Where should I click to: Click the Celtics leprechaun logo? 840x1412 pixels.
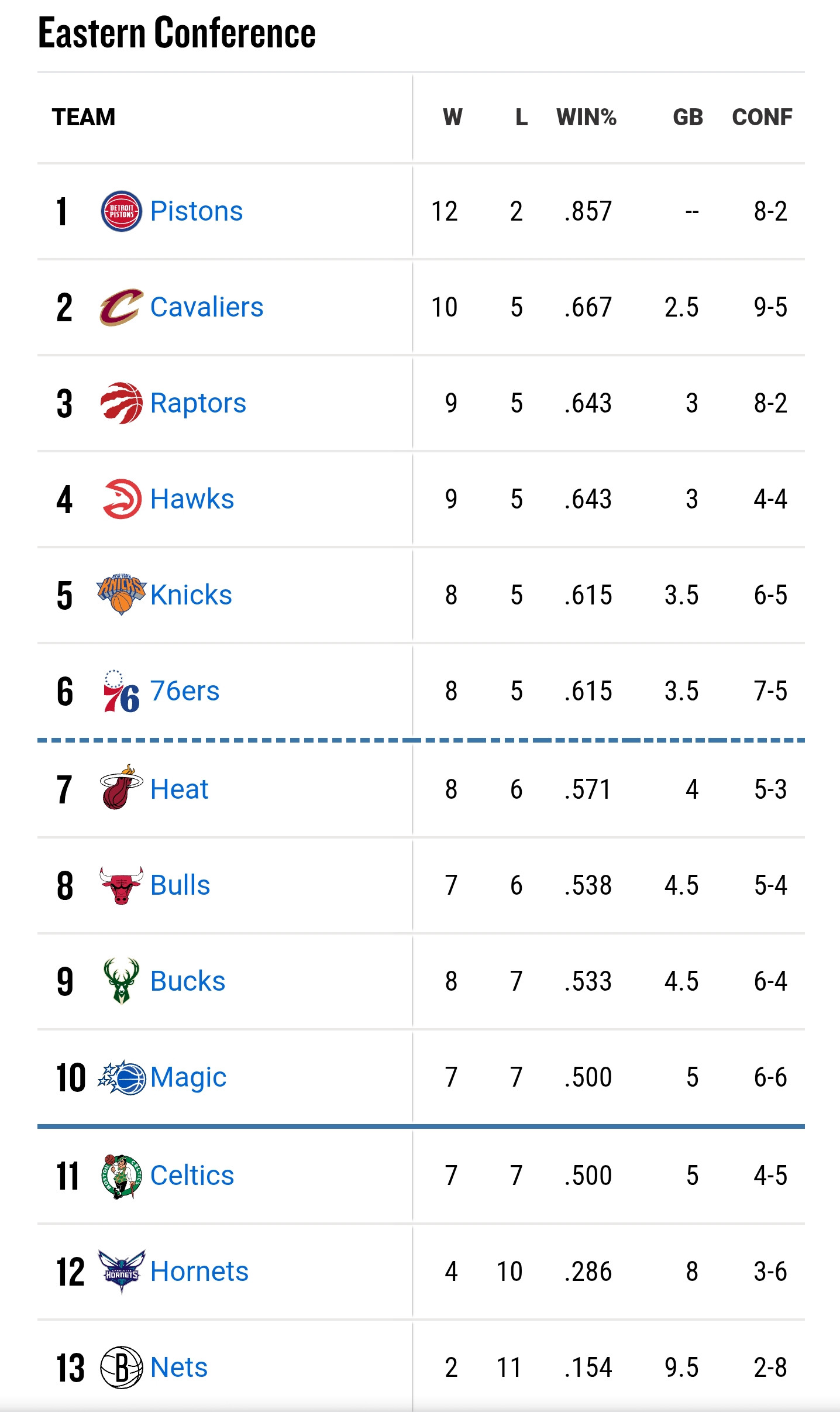click(121, 1176)
